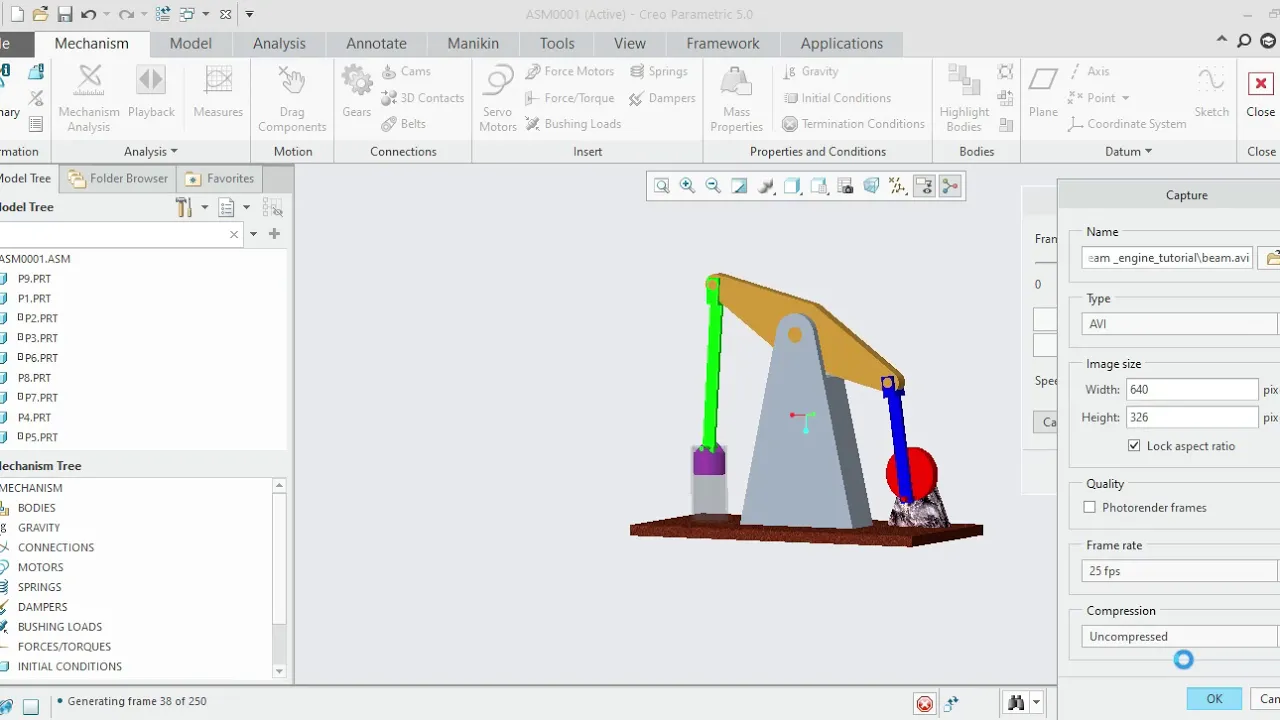Image resolution: width=1280 pixels, height=720 pixels.
Task: Select the Drag Components tool
Action: click(x=292, y=98)
